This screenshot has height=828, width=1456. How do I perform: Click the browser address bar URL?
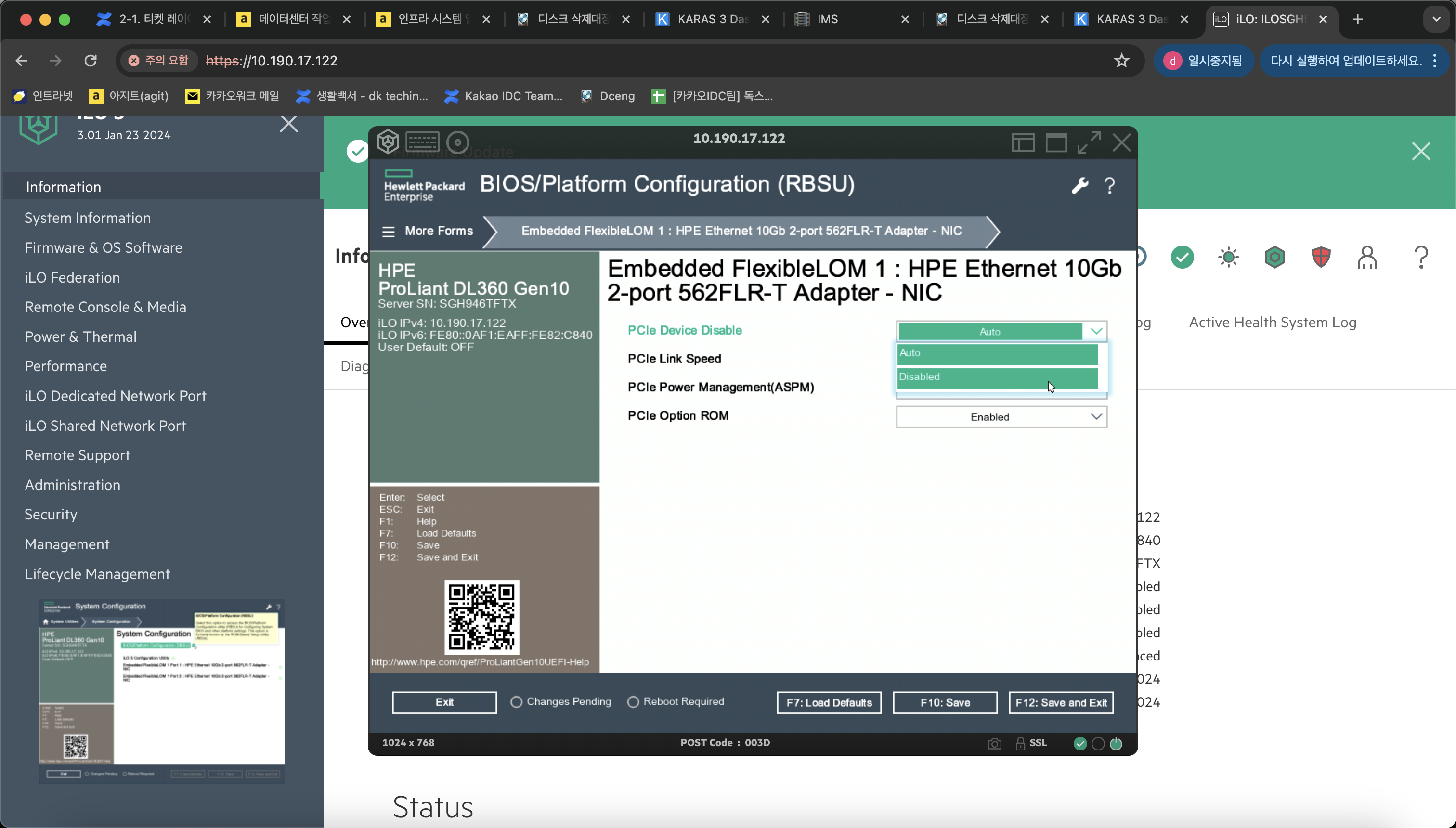click(271, 60)
